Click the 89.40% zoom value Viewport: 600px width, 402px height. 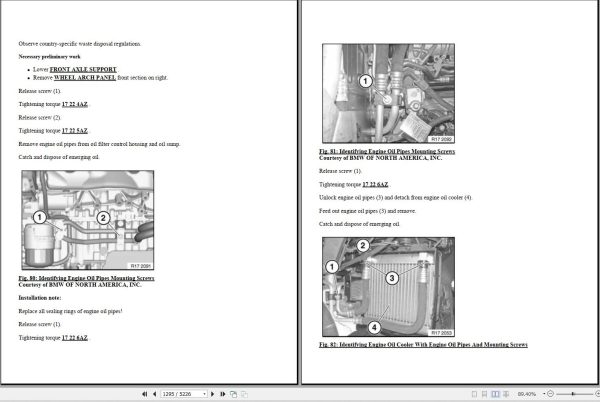click(x=527, y=394)
